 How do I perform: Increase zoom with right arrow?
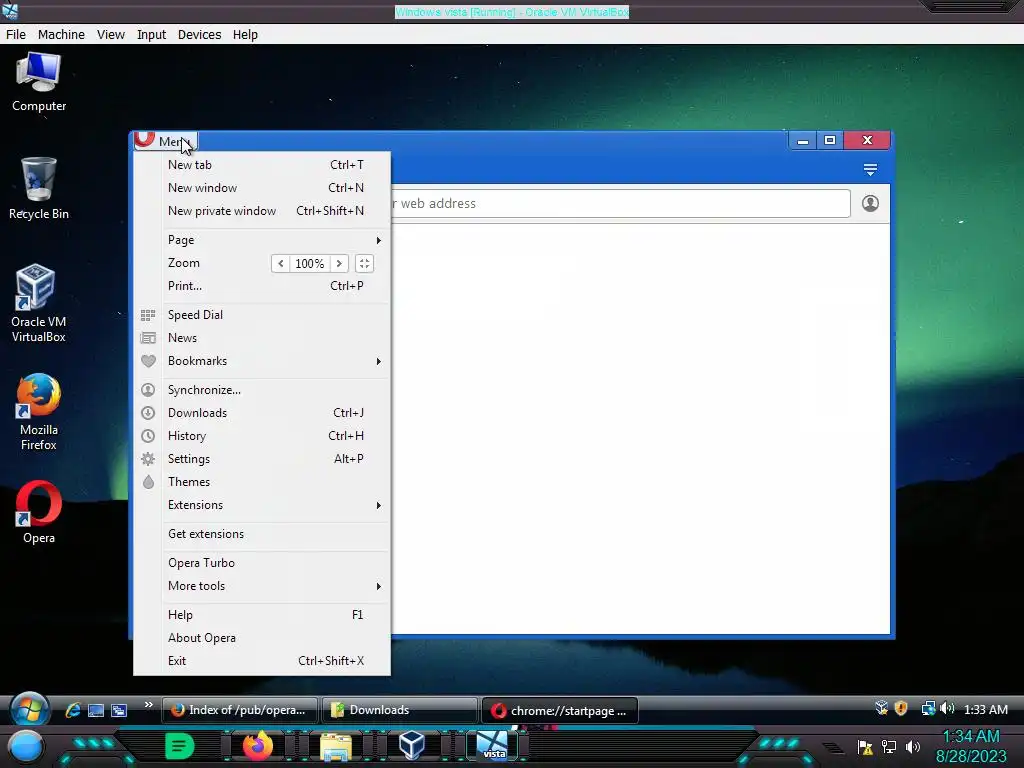coord(339,263)
